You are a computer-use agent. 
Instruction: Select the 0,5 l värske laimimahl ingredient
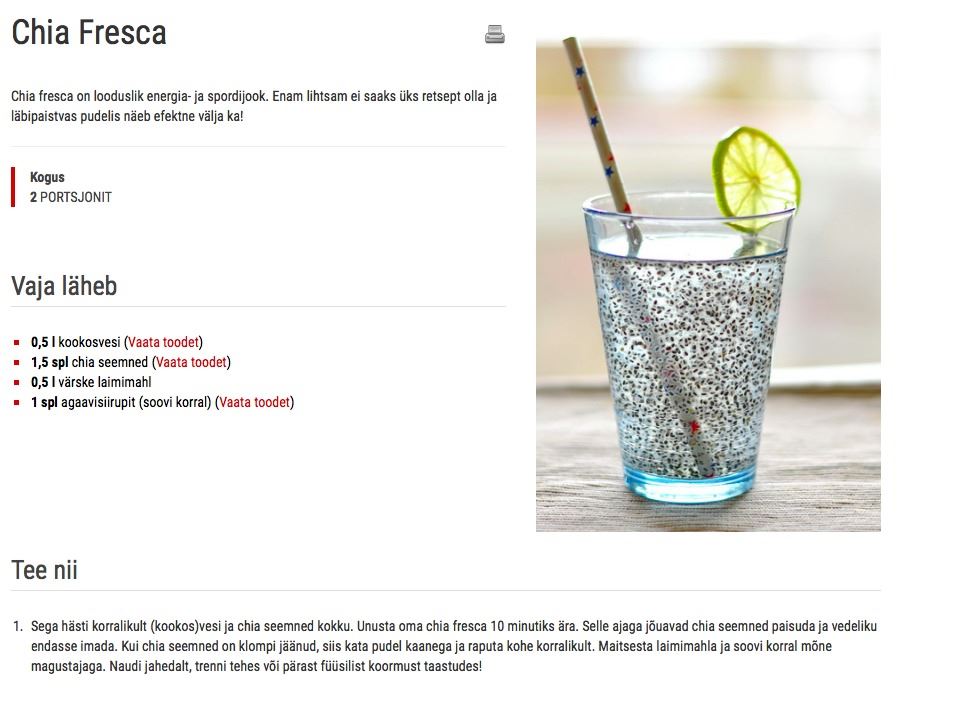(x=91, y=382)
